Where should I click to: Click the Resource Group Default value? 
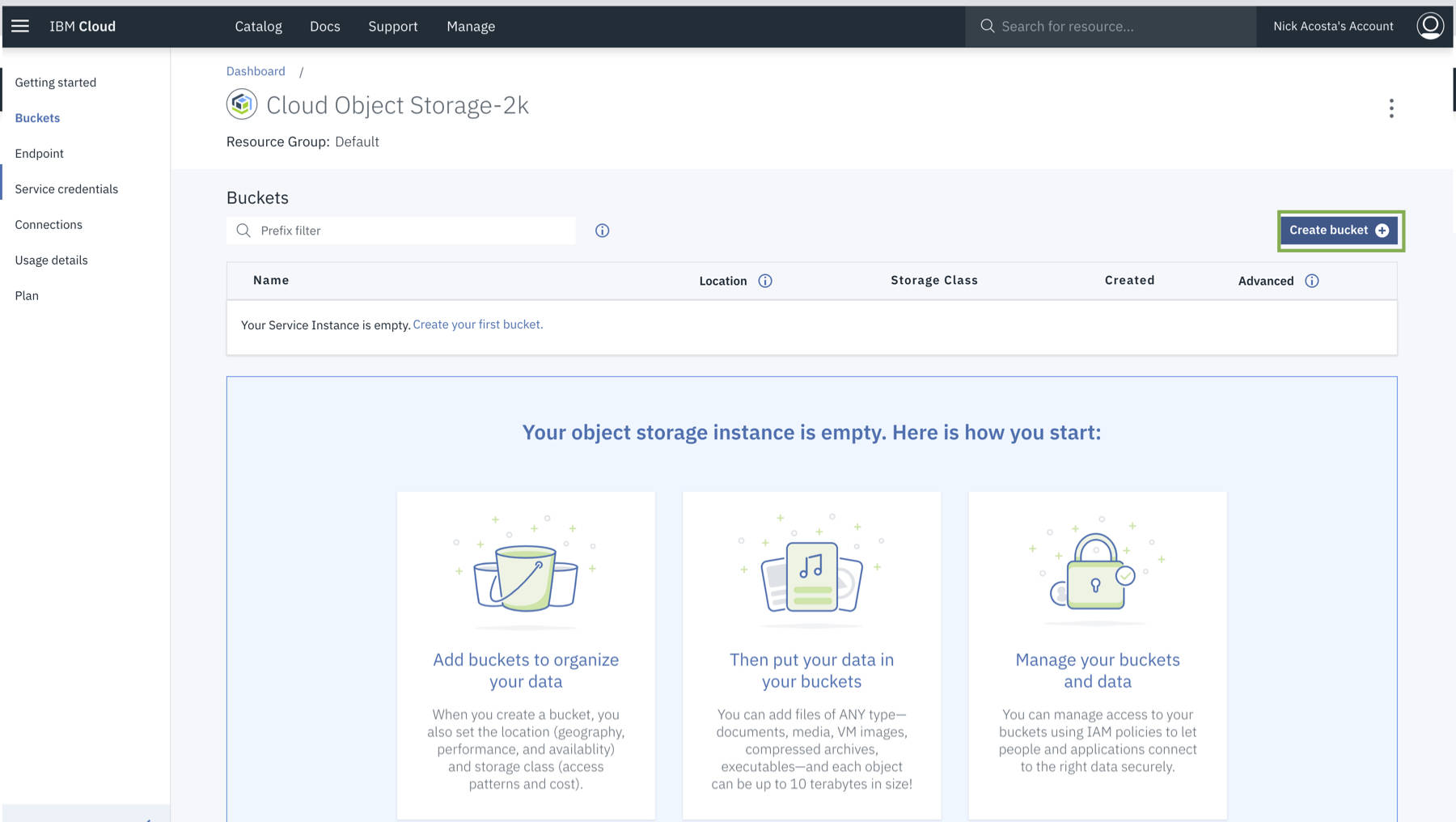pyautogui.click(x=357, y=142)
